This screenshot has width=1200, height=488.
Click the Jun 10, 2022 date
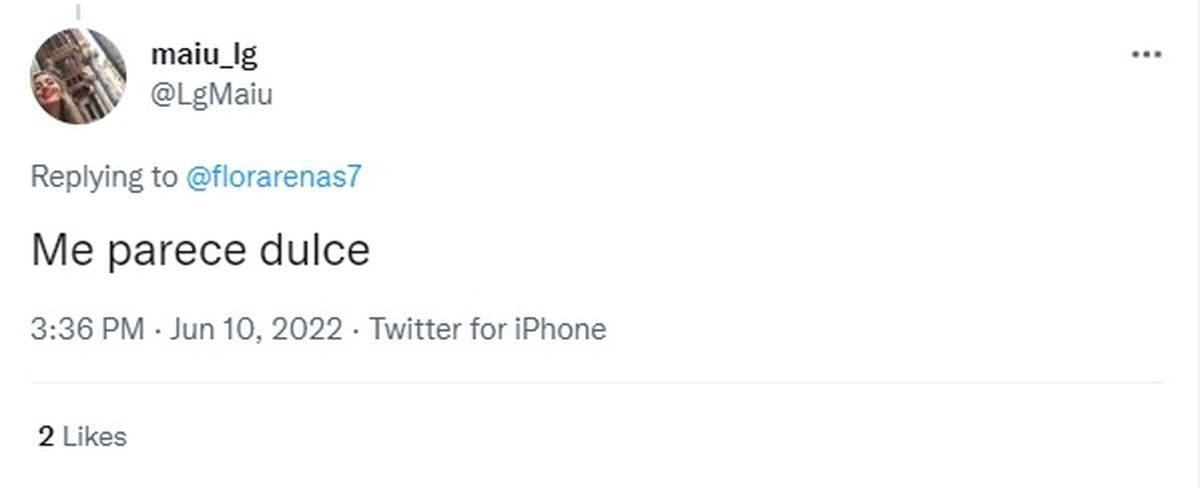[x=256, y=329]
